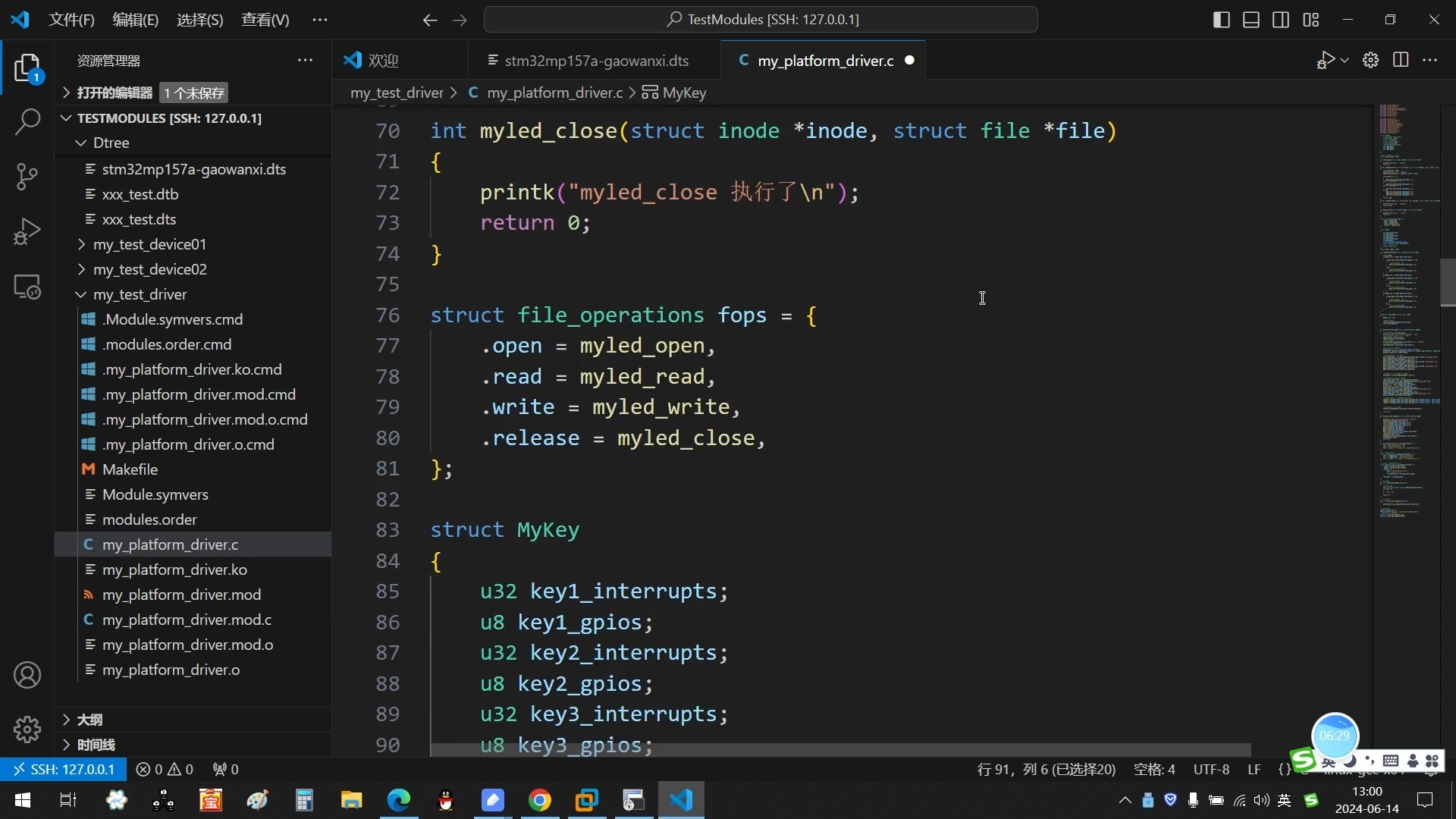
Task: Click forwarded ports status item
Action: click(x=226, y=769)
